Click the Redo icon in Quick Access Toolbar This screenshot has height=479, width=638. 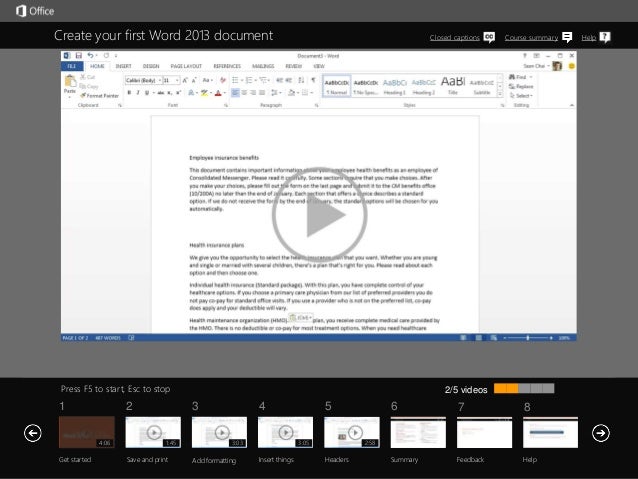click(106, 55)
